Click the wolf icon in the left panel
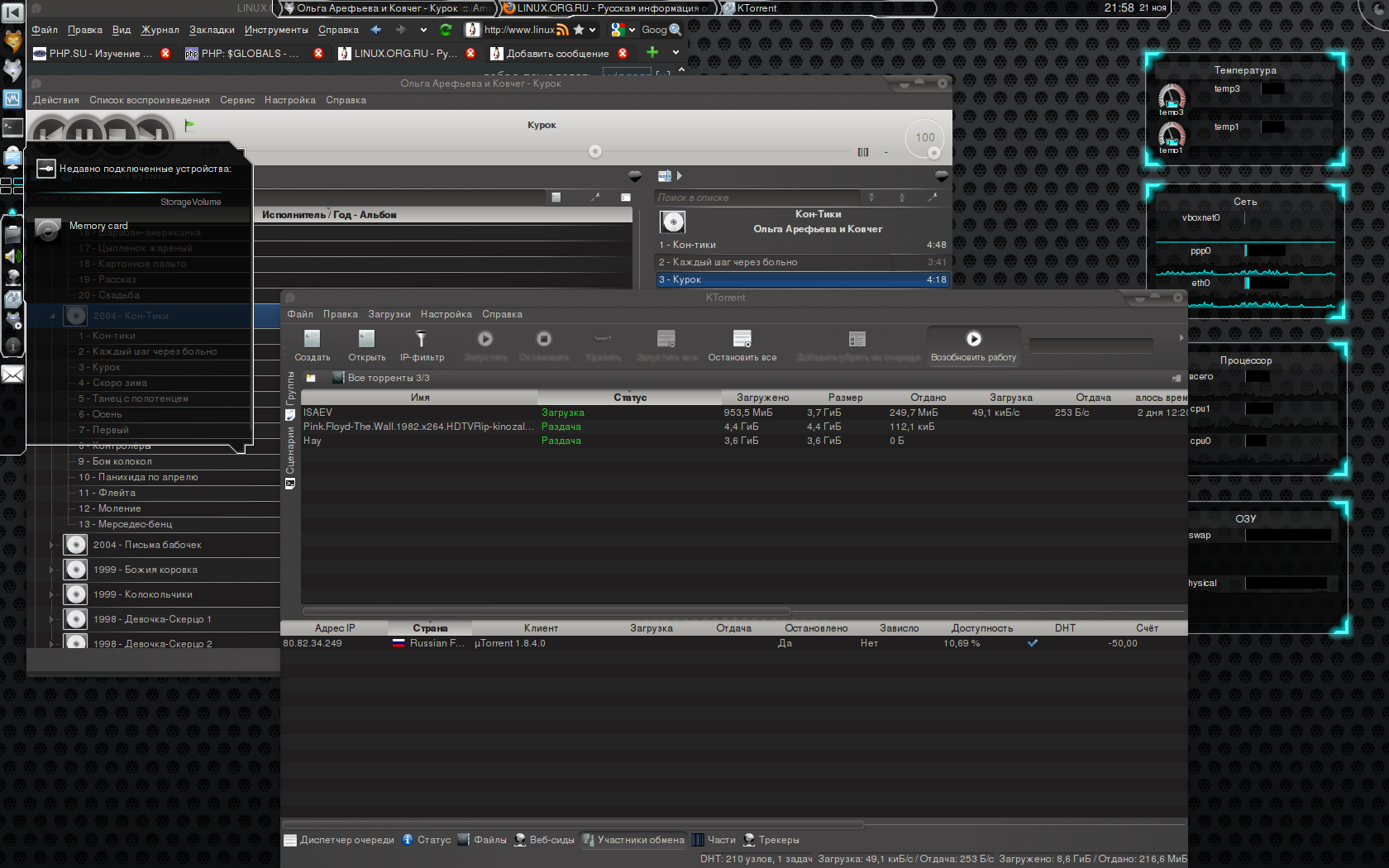The image size is (1389, 868). (12, 70)
